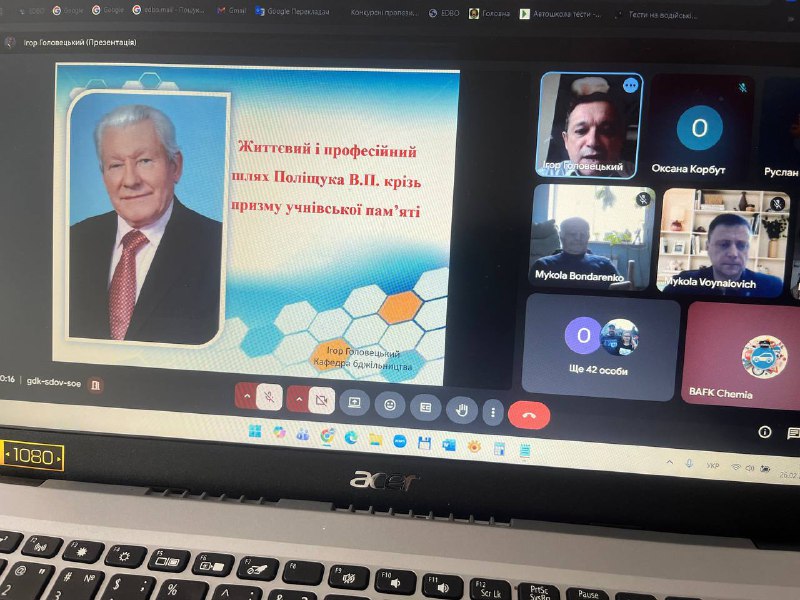
Task: Switch to the Gmail browser tab
Action: (x=233, y=11)
